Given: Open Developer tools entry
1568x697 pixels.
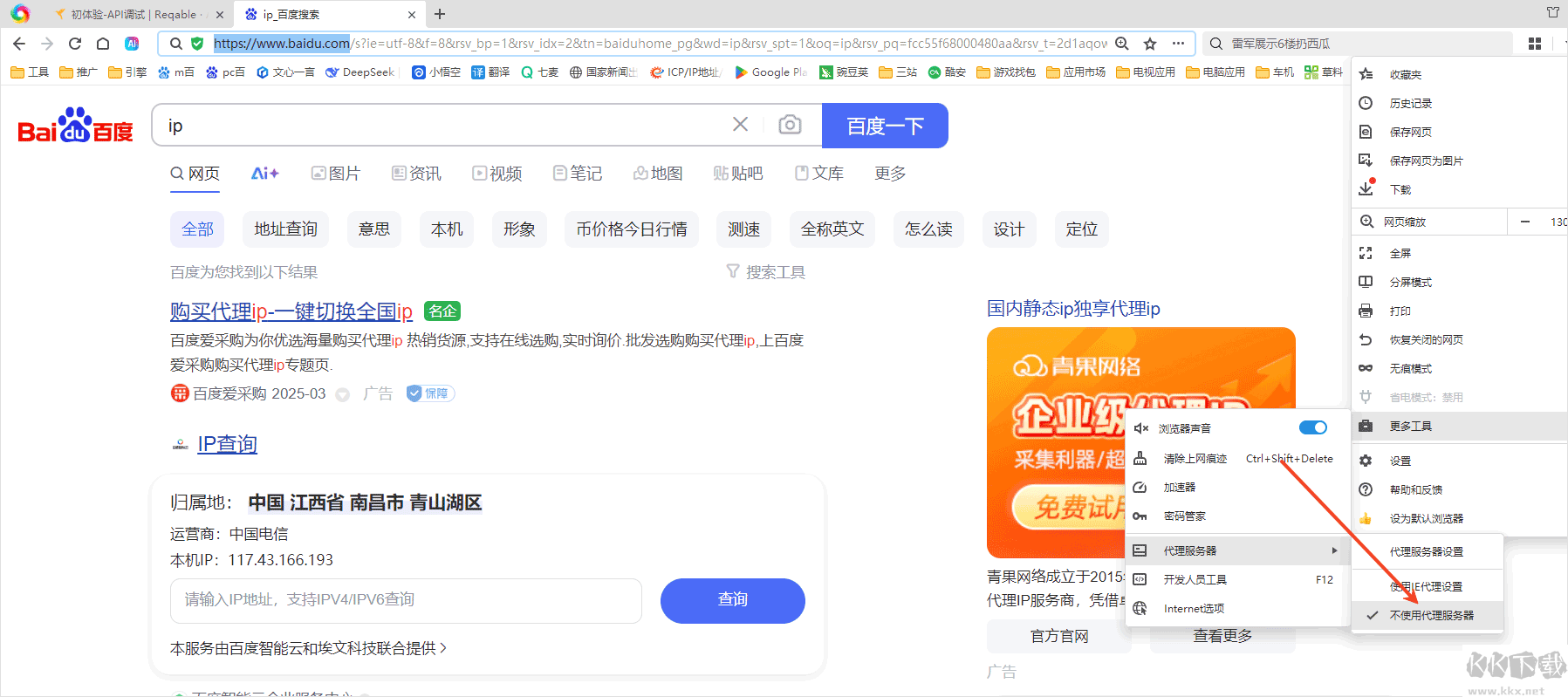Looking at the screenshot, I should tap(1238, 580).
